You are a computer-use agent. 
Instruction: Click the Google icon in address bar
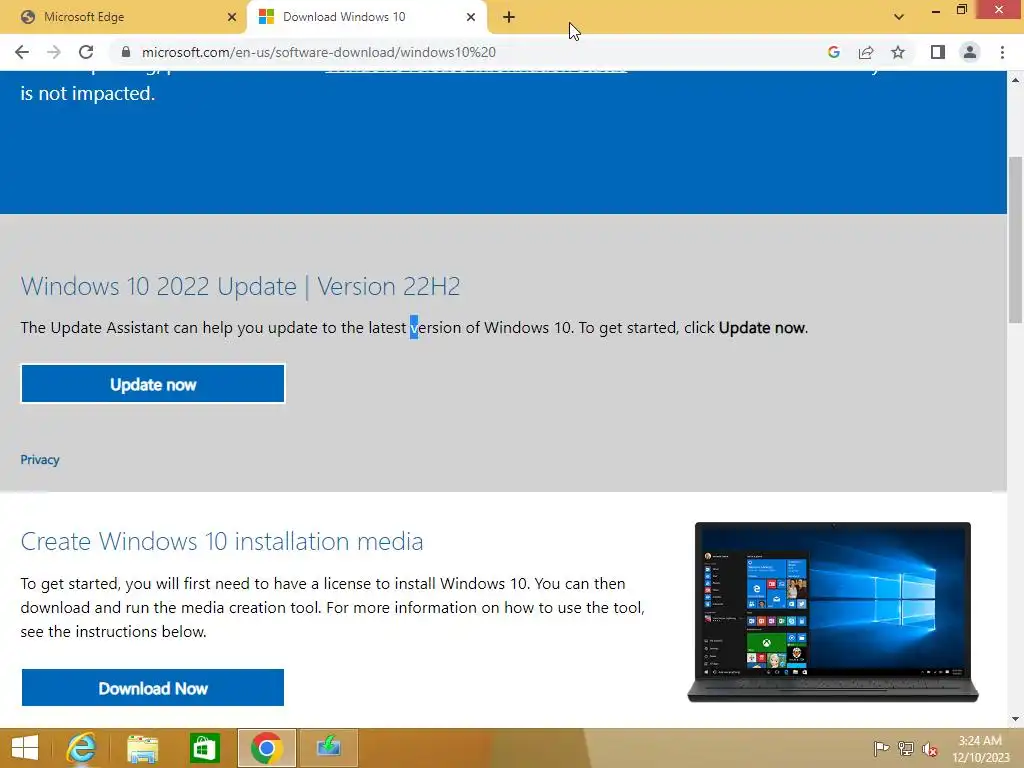pyautogui.click(x=833, y=52)
